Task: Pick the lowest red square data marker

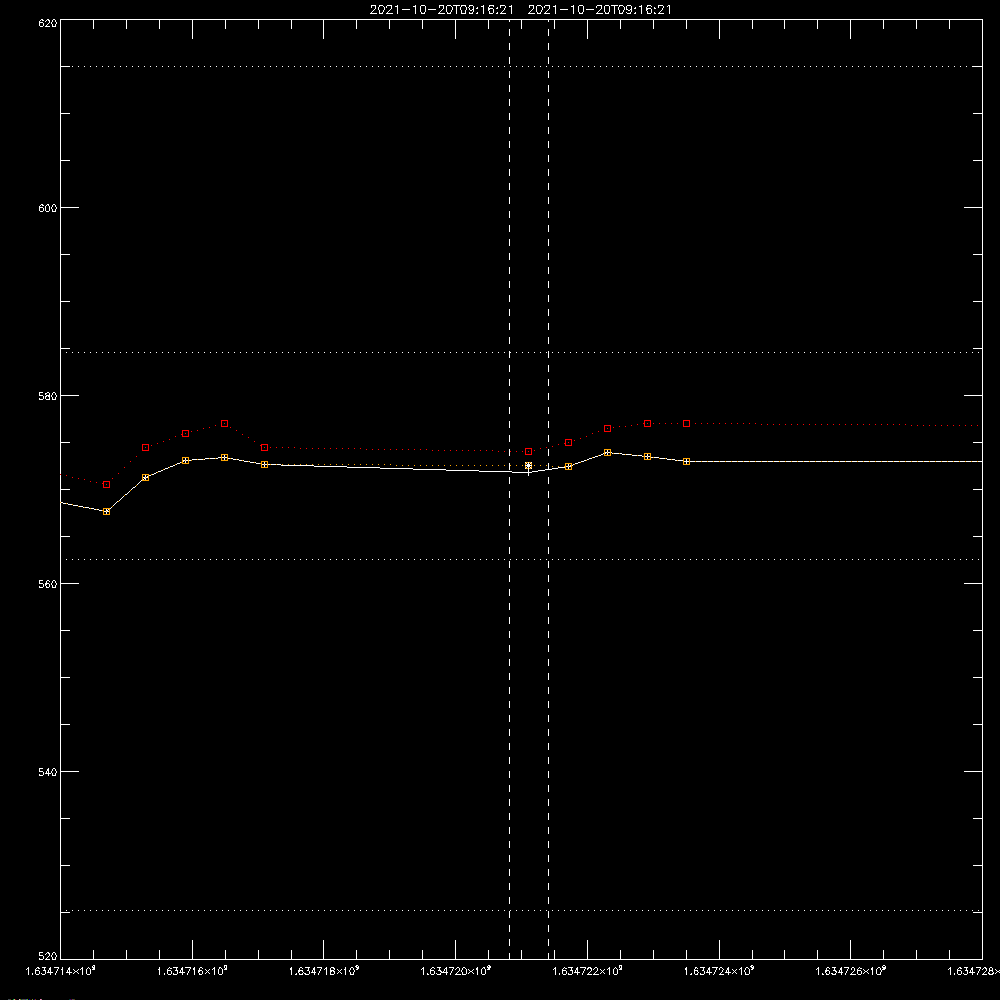Action: [107, 485]
